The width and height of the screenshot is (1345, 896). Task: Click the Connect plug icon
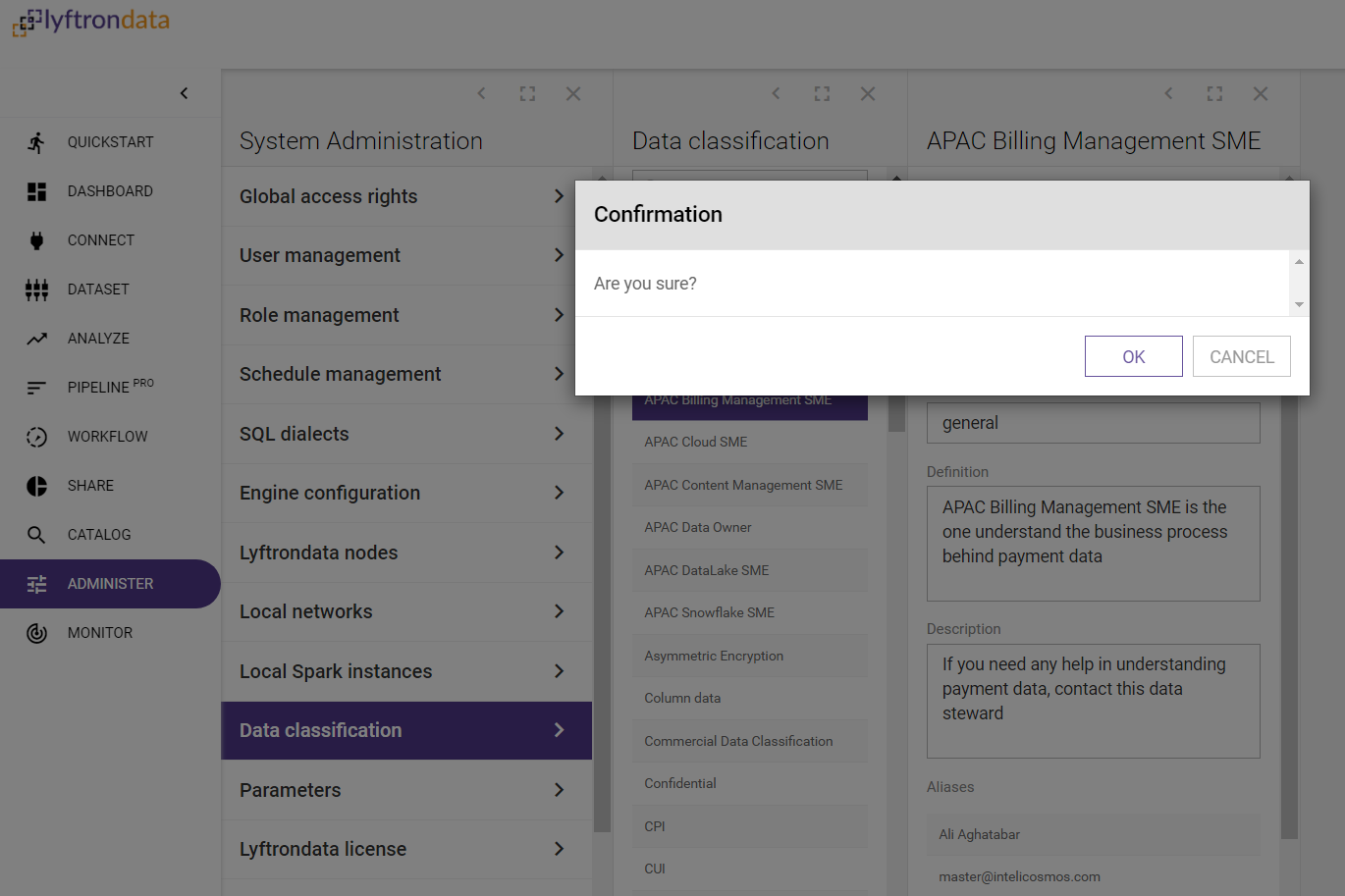36,240
